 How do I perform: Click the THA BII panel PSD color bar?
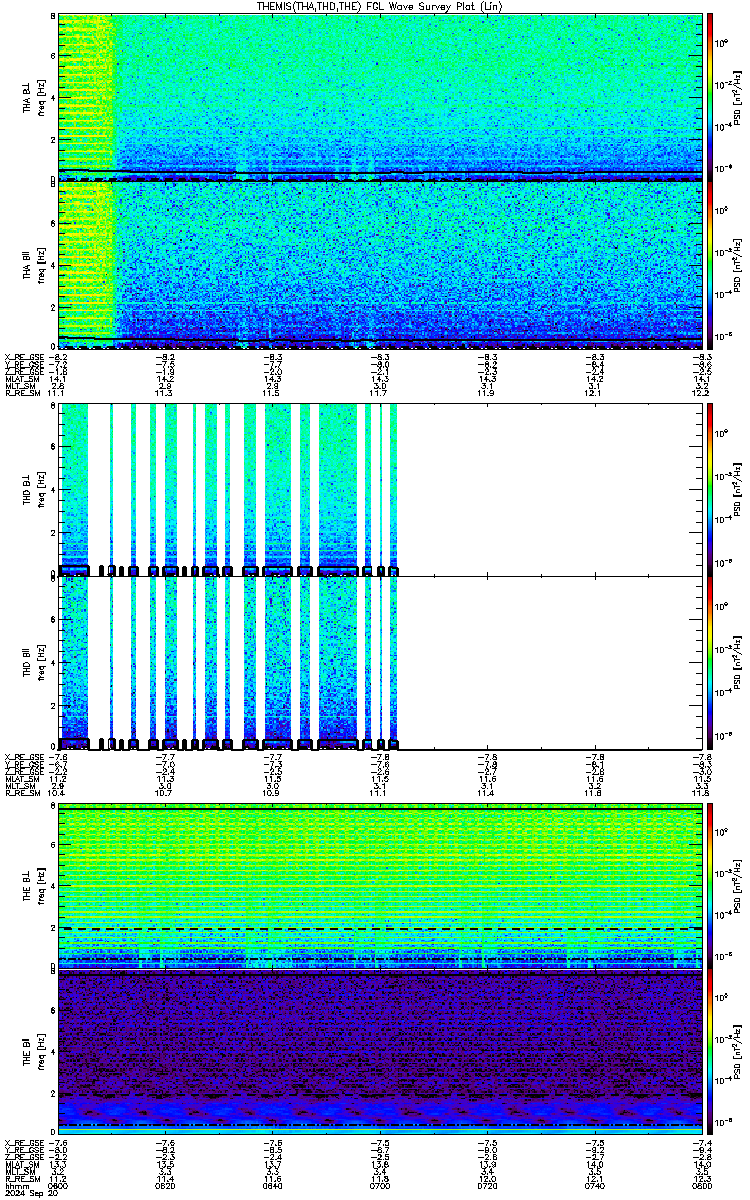tap(711, 265)
